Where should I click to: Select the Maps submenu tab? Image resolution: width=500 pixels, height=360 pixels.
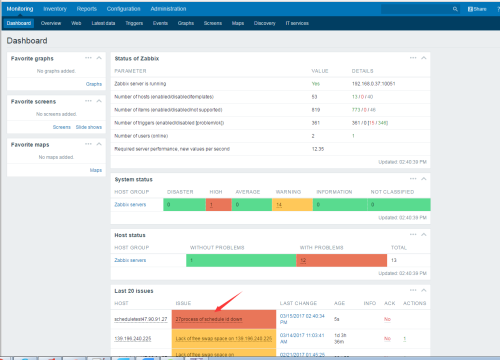tap(238, 23)
